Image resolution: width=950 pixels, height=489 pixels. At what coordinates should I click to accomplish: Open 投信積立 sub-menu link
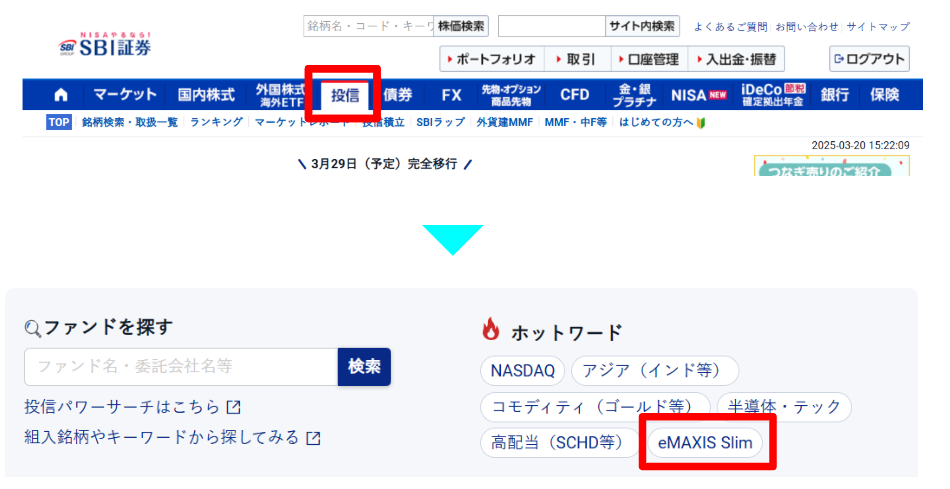click(383, 122)
